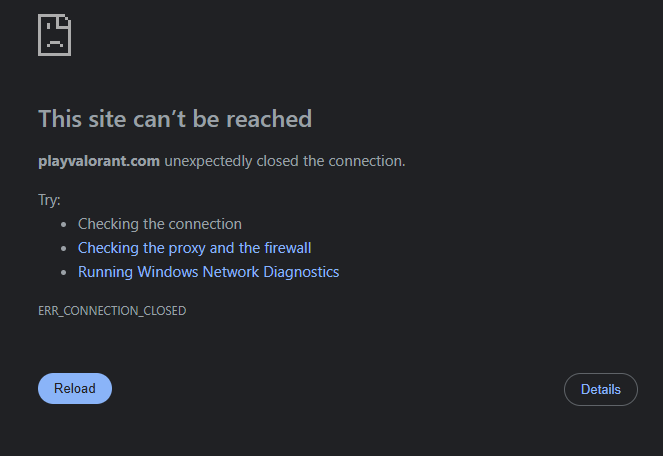This screenshot has height=456, width=663.
Task: Select the playvalorant.com domain text
Action: point(99,161)
